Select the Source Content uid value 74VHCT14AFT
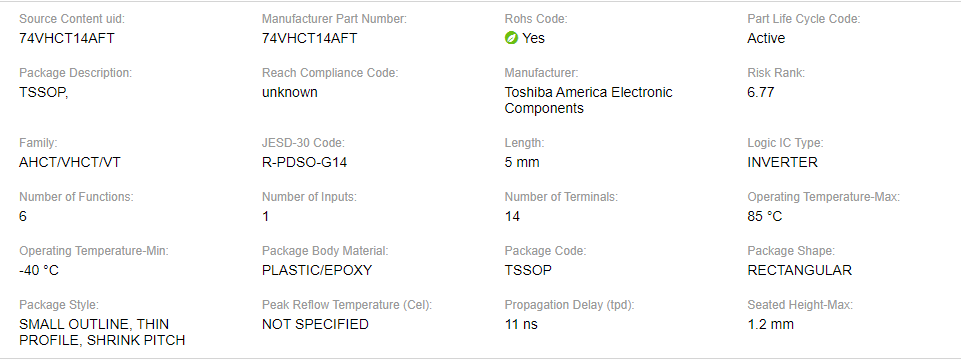This screenshot has width=961, height=360. click(x=67, y=38)
